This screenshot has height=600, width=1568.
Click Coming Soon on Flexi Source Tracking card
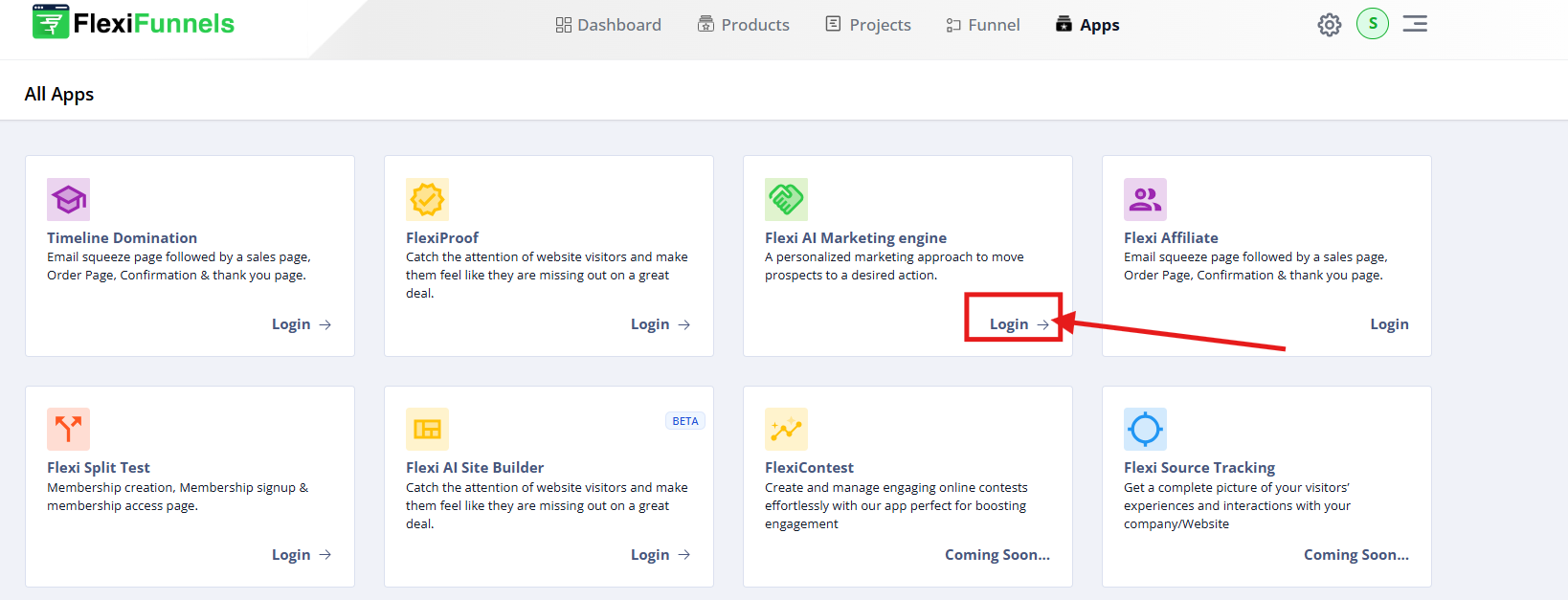click(x=1356, y=555)
